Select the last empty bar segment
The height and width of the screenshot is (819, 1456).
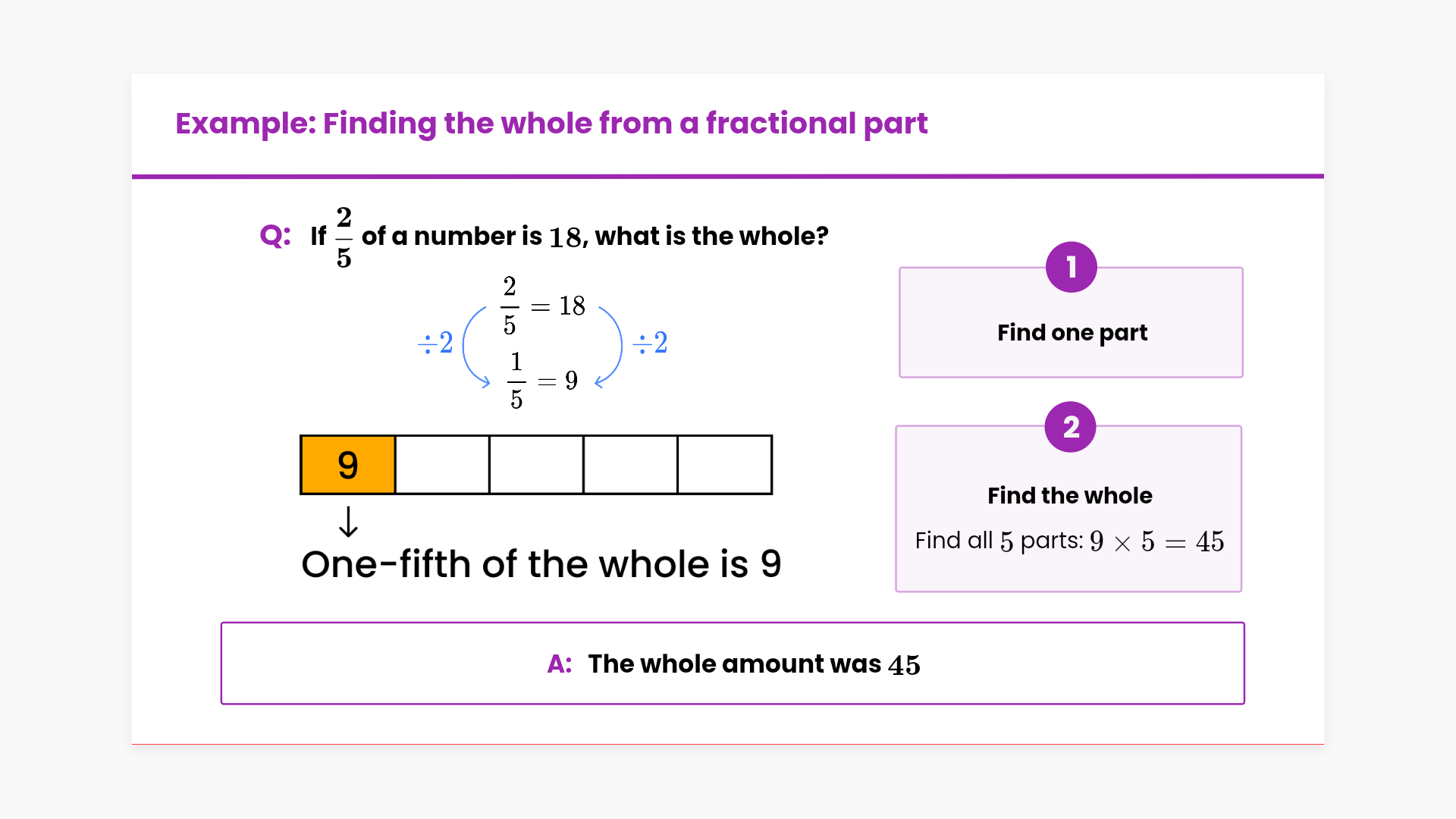tap(724, 465)
